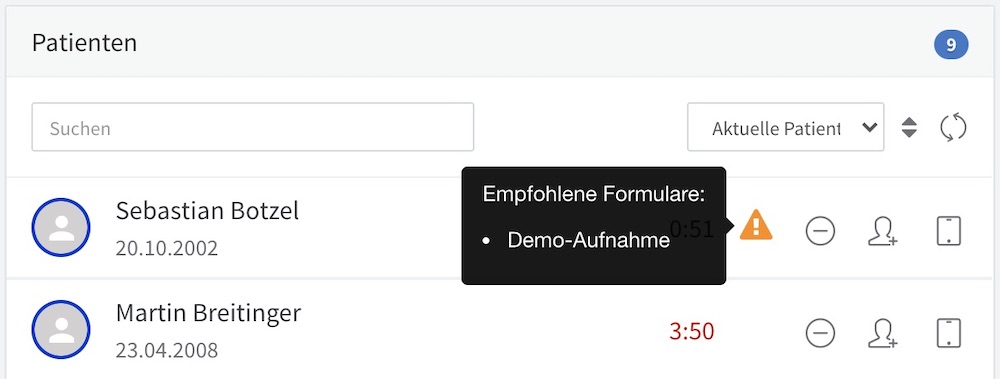Click the orange warning triangle for Sebastian Botzel

pyautogui.click(x=756, y=225)
